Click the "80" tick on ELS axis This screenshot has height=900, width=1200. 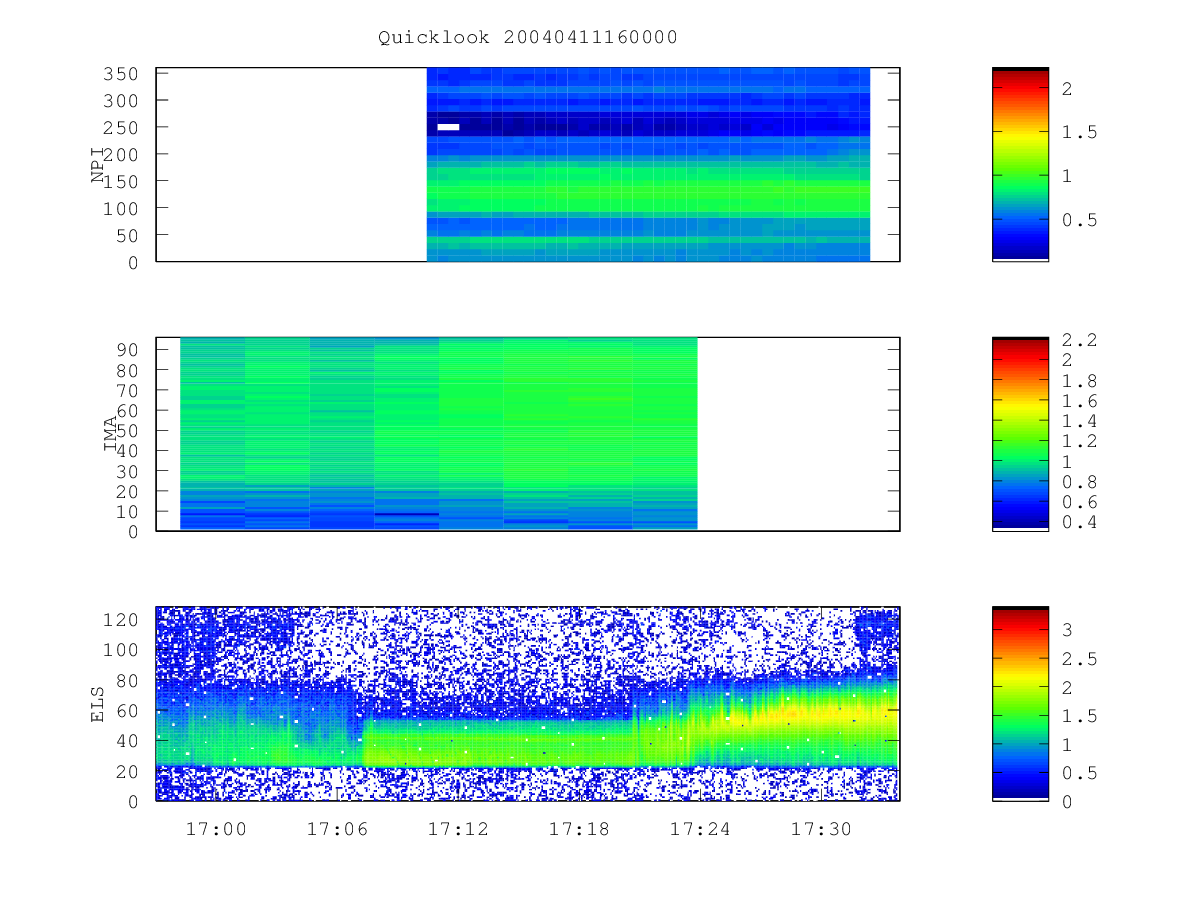[x=129, y=681]
